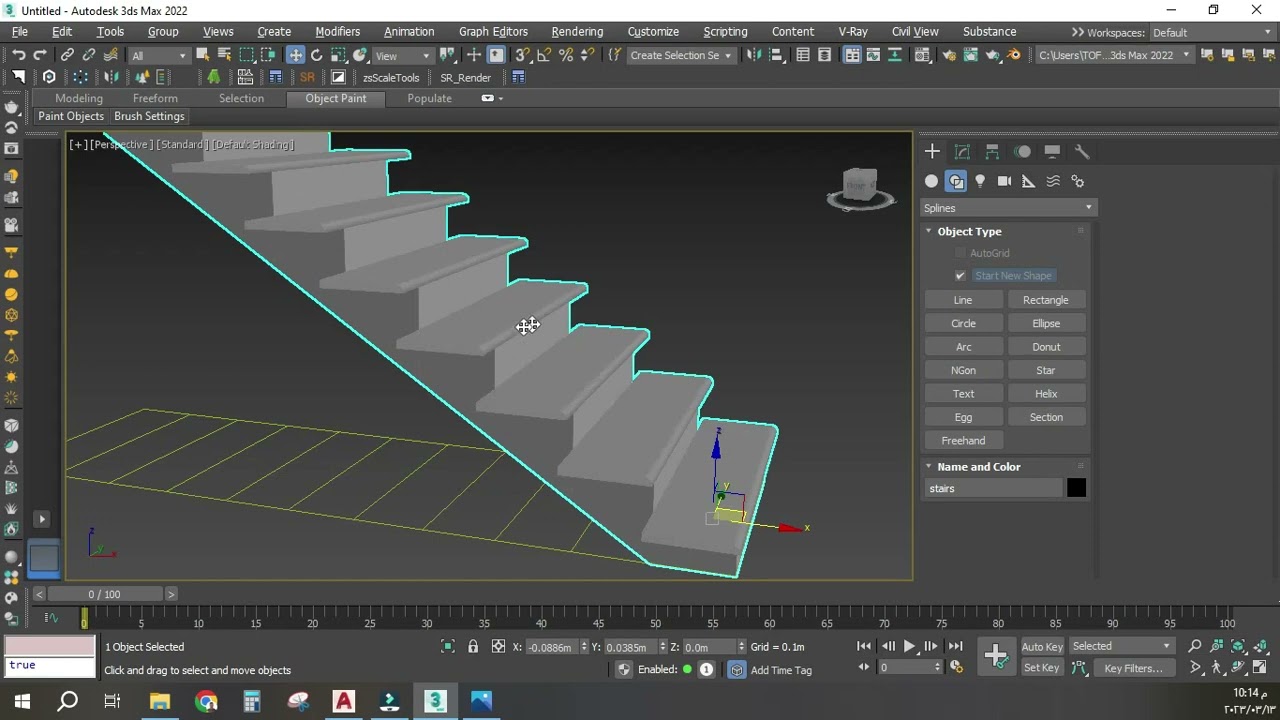Select the Cameras category icon
1280x720 pixels.
pyautogui.click(x=1004, y=181)
